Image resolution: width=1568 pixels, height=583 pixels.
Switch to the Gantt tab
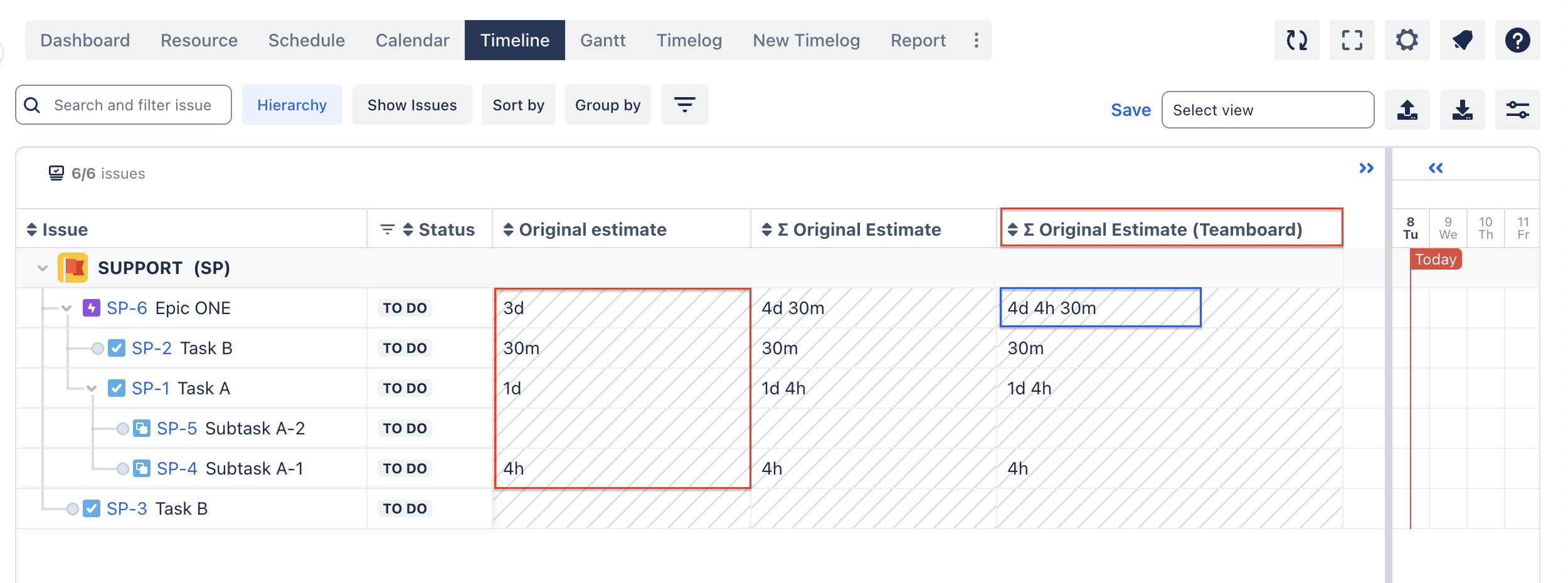point(602,40)
